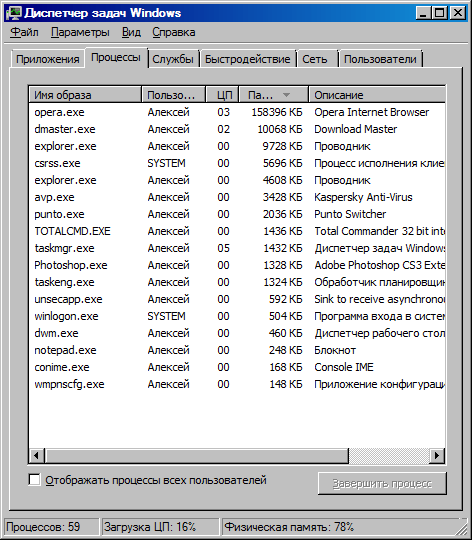Close the Task Manager window
Image resolution: width=472 pixels, height=540 pixels.
coord(458,13)
